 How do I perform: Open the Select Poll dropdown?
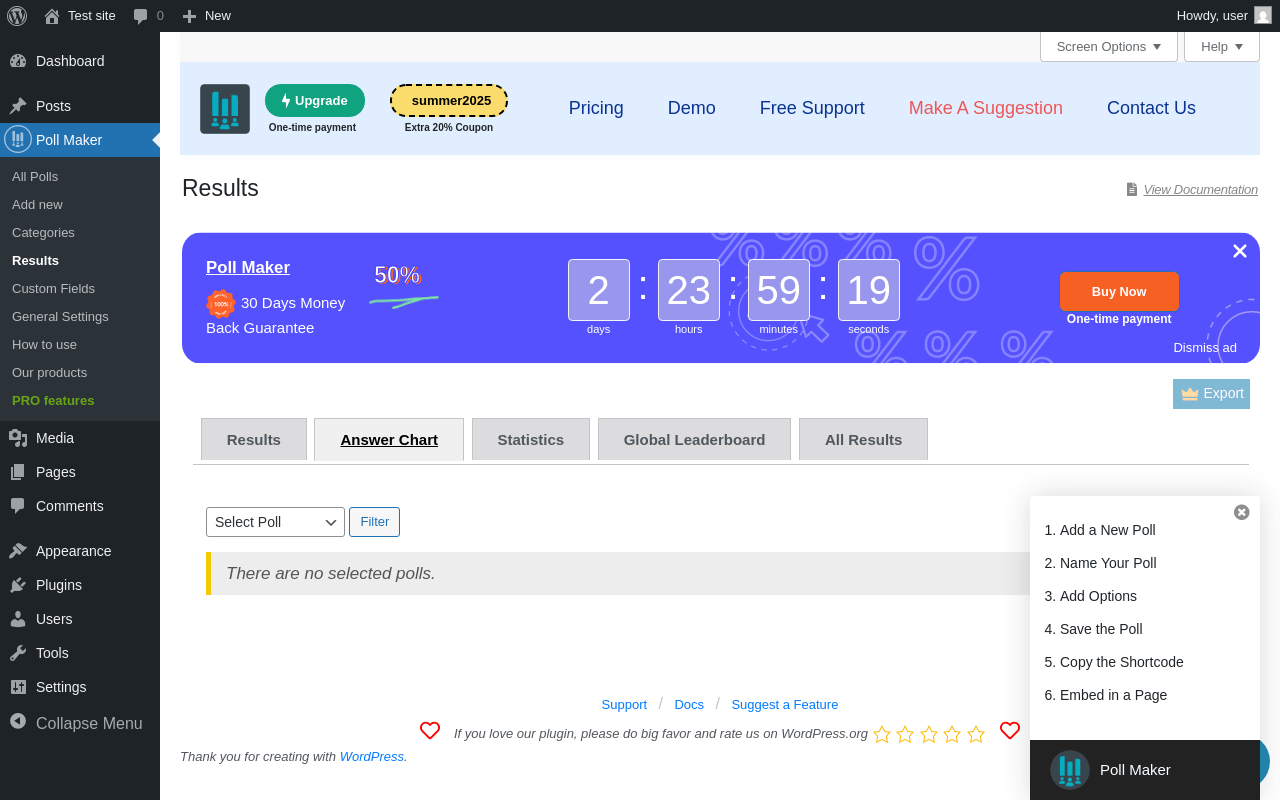click(275, 522)
